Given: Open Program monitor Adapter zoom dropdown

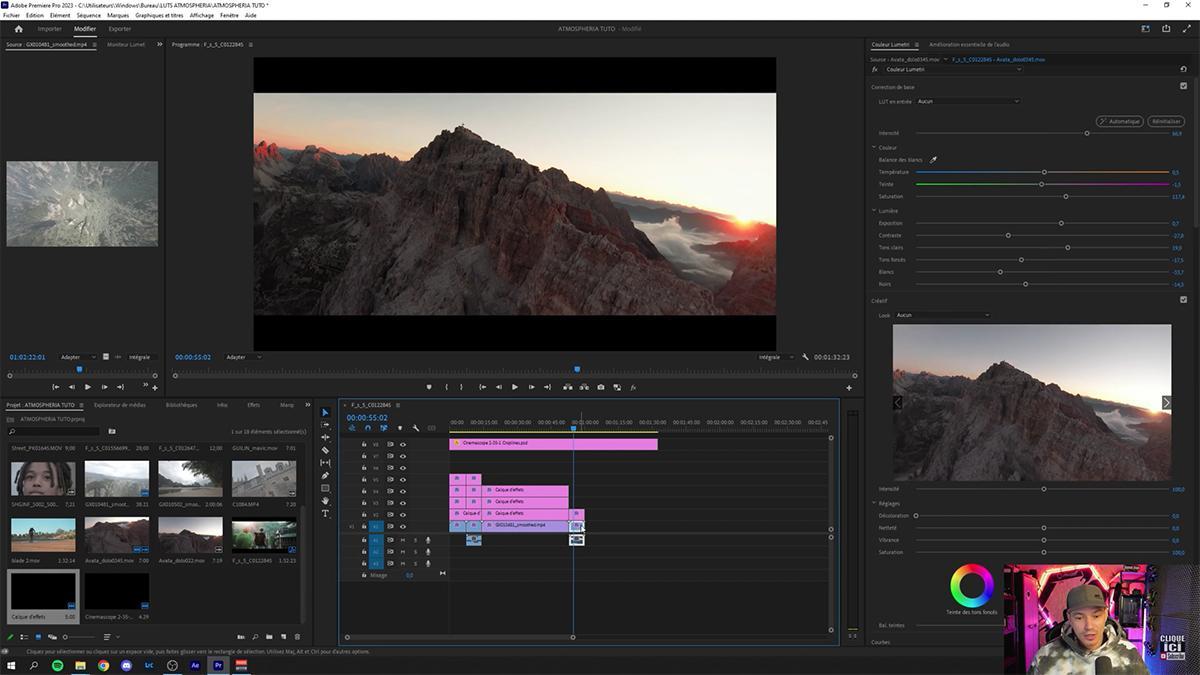Looking at the screenshot, I should [x=243, y=357].
